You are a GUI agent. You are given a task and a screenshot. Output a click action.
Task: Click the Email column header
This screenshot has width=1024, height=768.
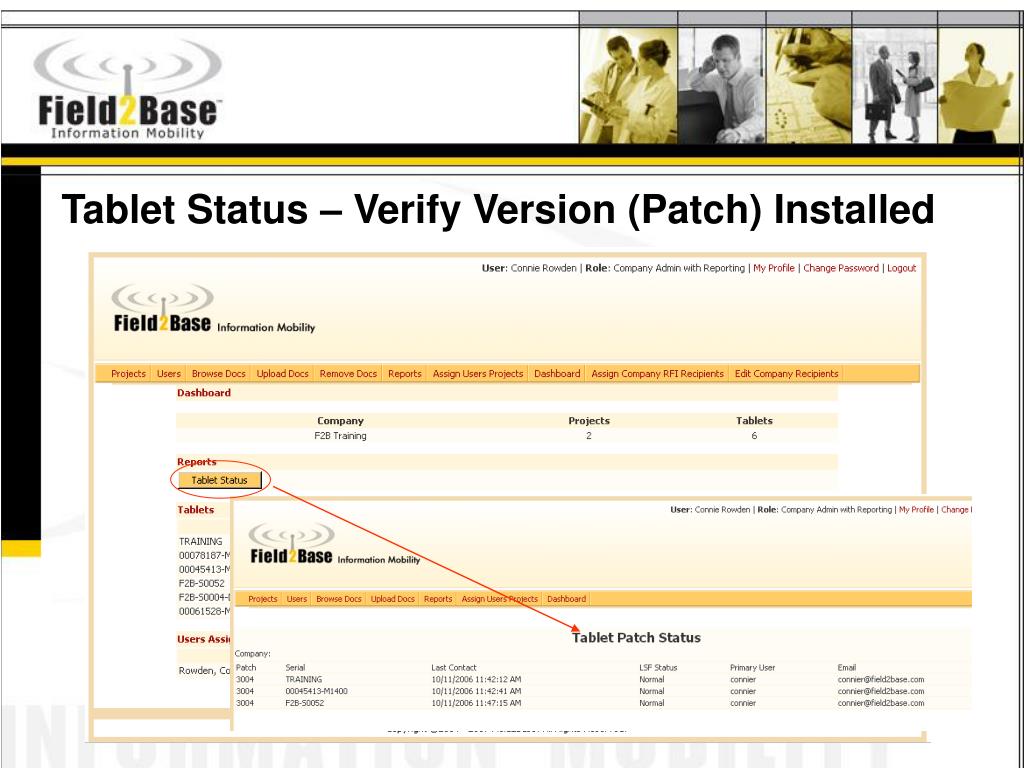(846, 667)
